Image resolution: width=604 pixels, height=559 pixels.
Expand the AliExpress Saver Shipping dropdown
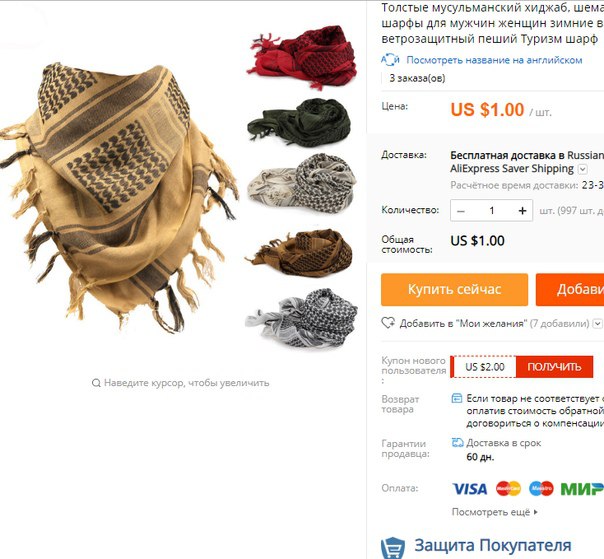point(583,169)
